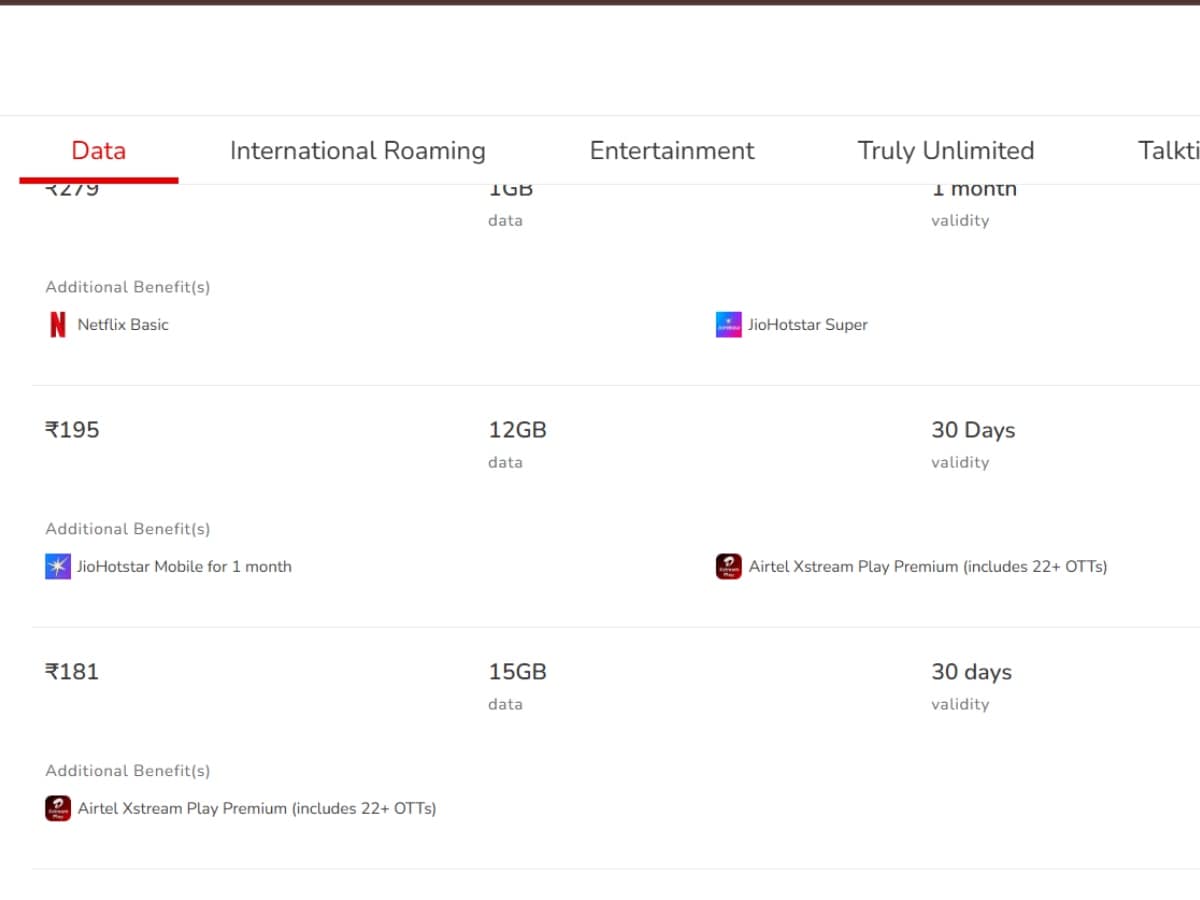Open the Entertainment tab

tap(672, 151)
